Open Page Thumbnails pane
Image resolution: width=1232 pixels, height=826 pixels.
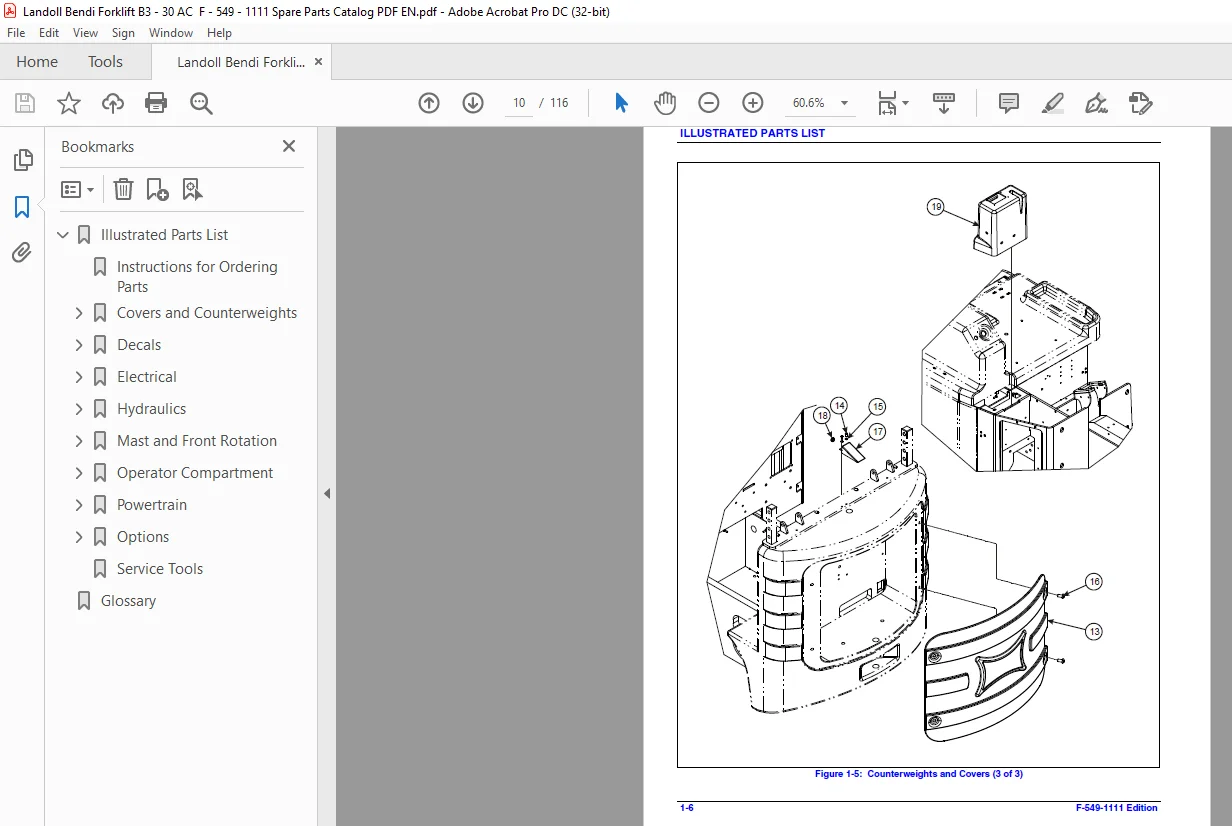click(x=22, y=160)
